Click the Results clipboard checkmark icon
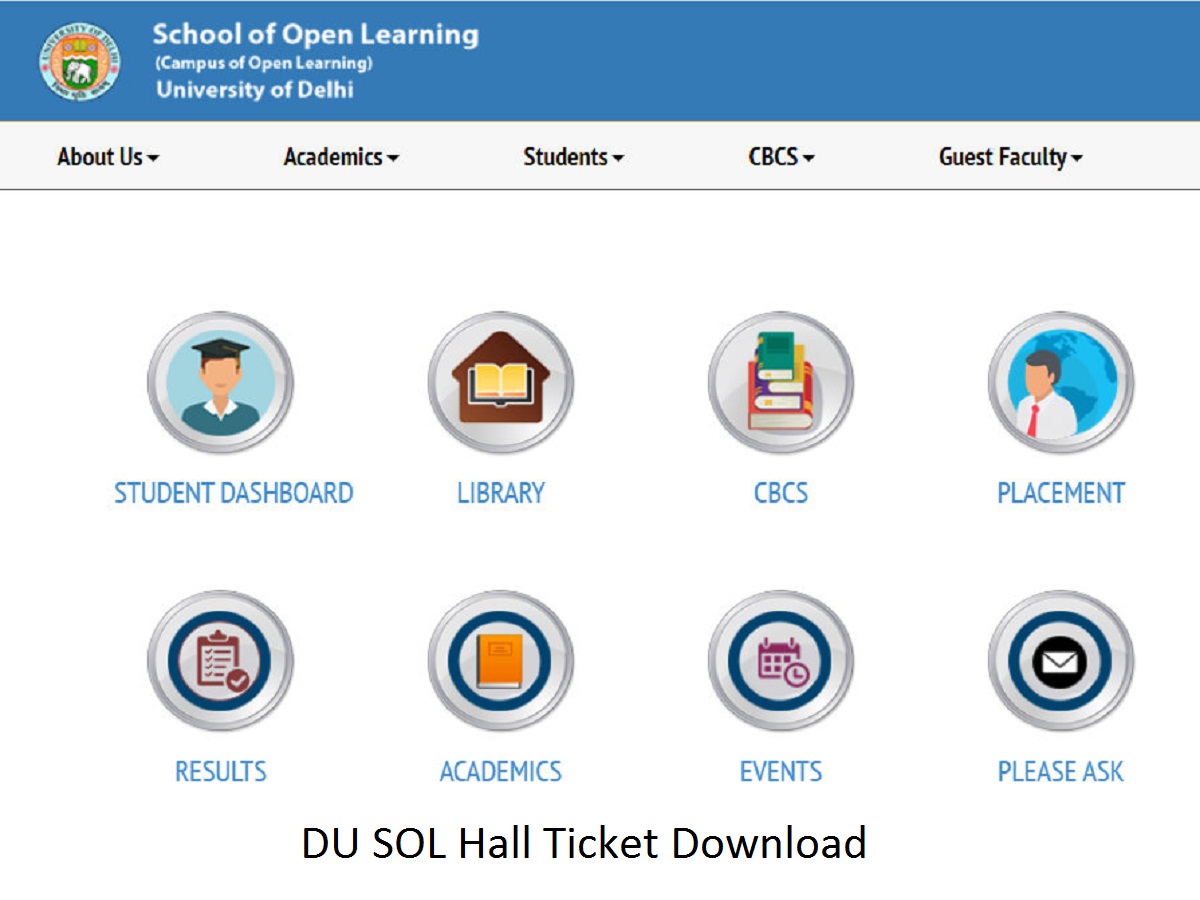1200x900 pixels. (220, 662)
